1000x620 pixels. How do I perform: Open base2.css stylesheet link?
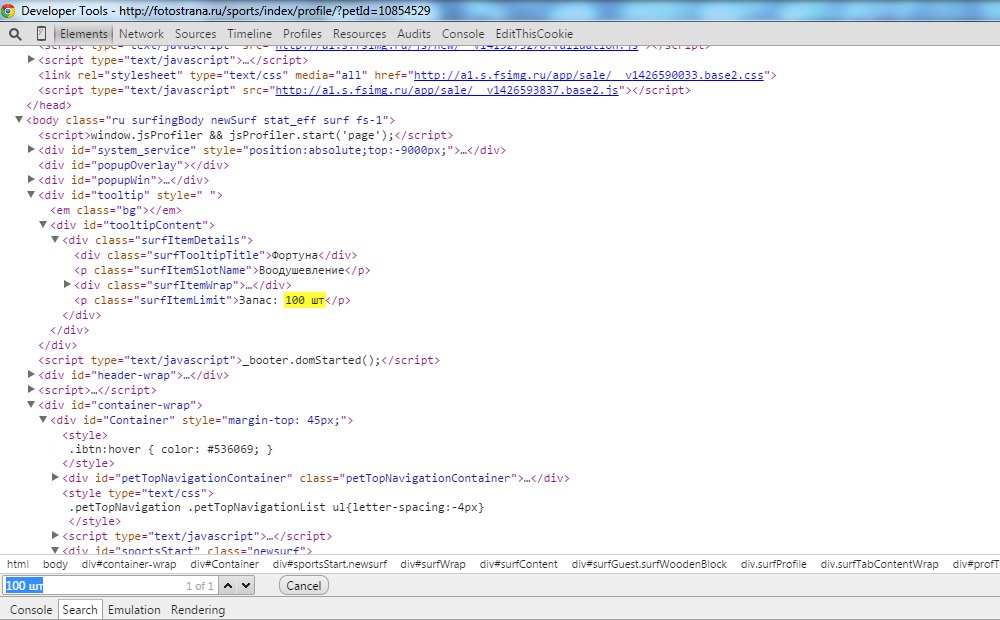589,75
